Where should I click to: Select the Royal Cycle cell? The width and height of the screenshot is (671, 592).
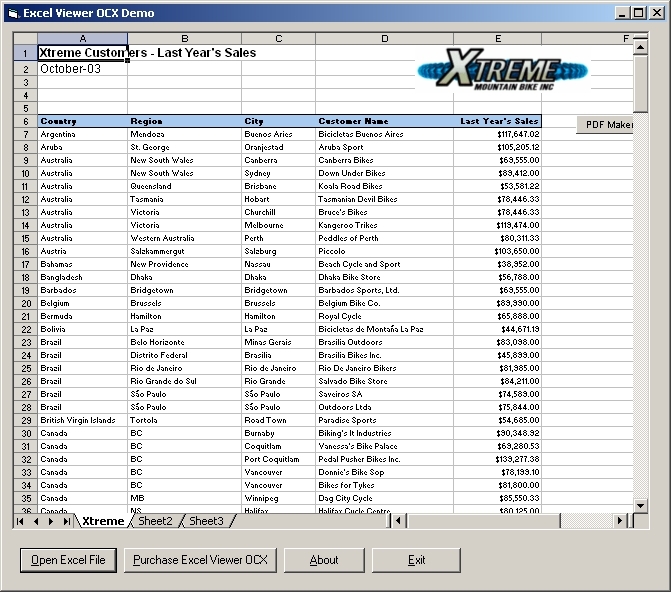pyautogui.click(x=384, y=316)
